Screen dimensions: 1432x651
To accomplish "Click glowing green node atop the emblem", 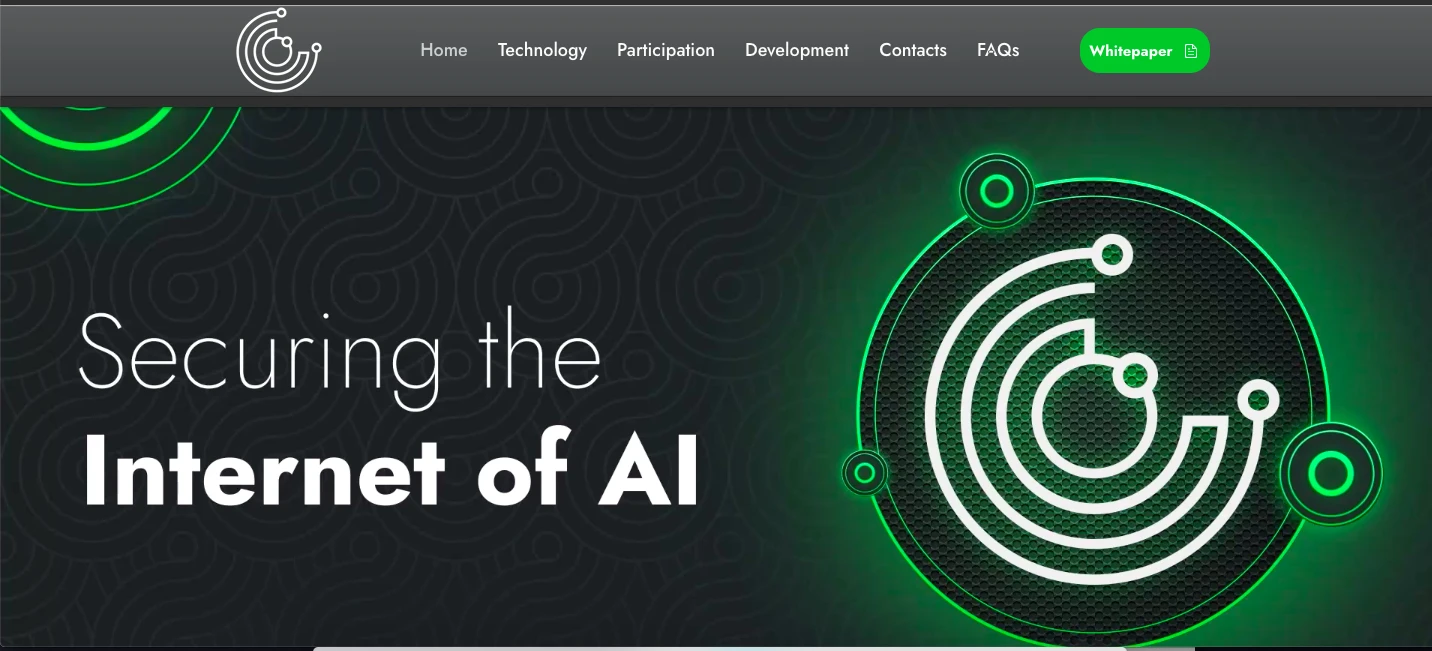I will pyautogui.click(x=996, y=191).
